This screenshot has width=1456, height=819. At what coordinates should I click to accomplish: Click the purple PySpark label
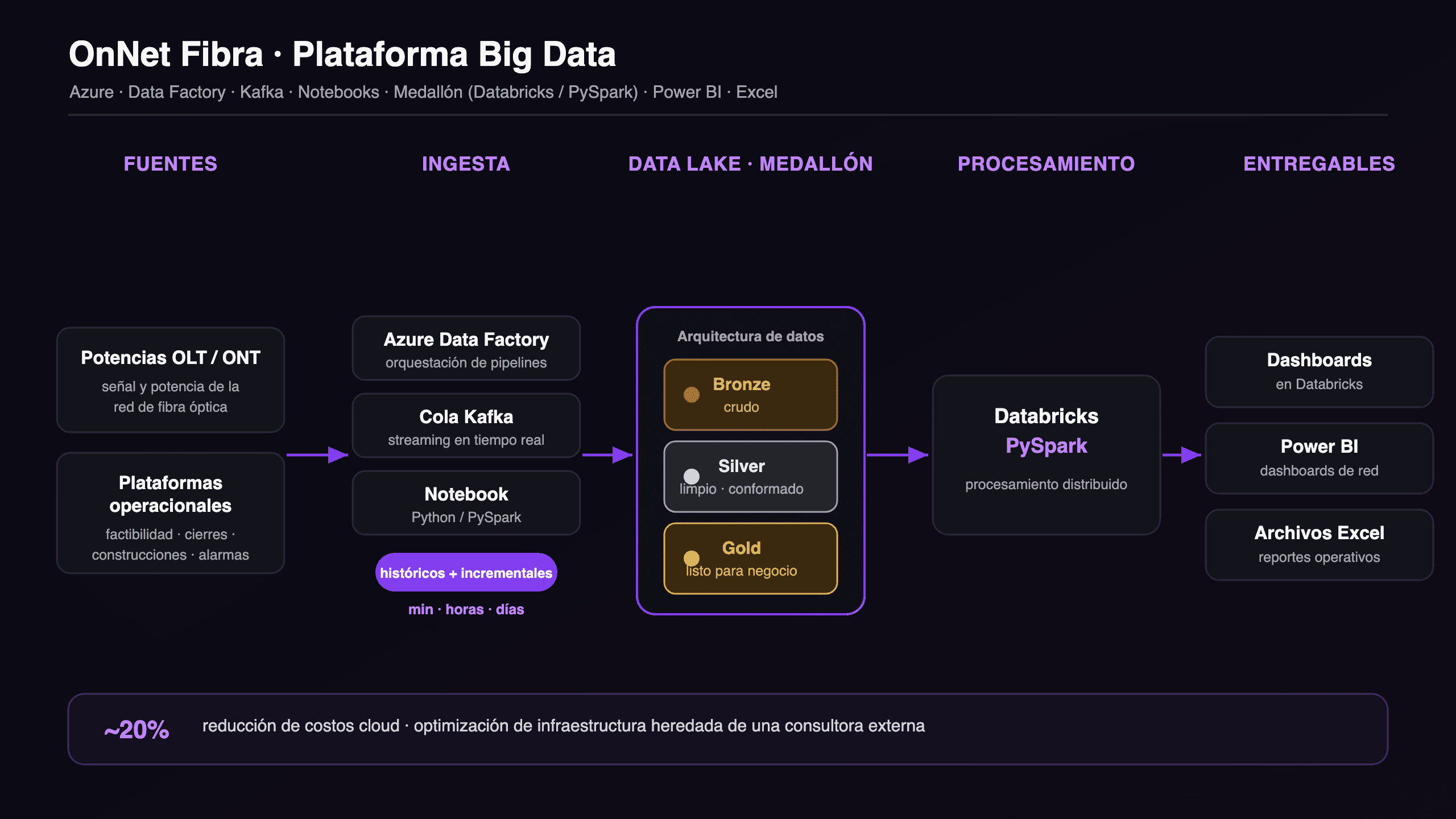[x=1046, y=446]
